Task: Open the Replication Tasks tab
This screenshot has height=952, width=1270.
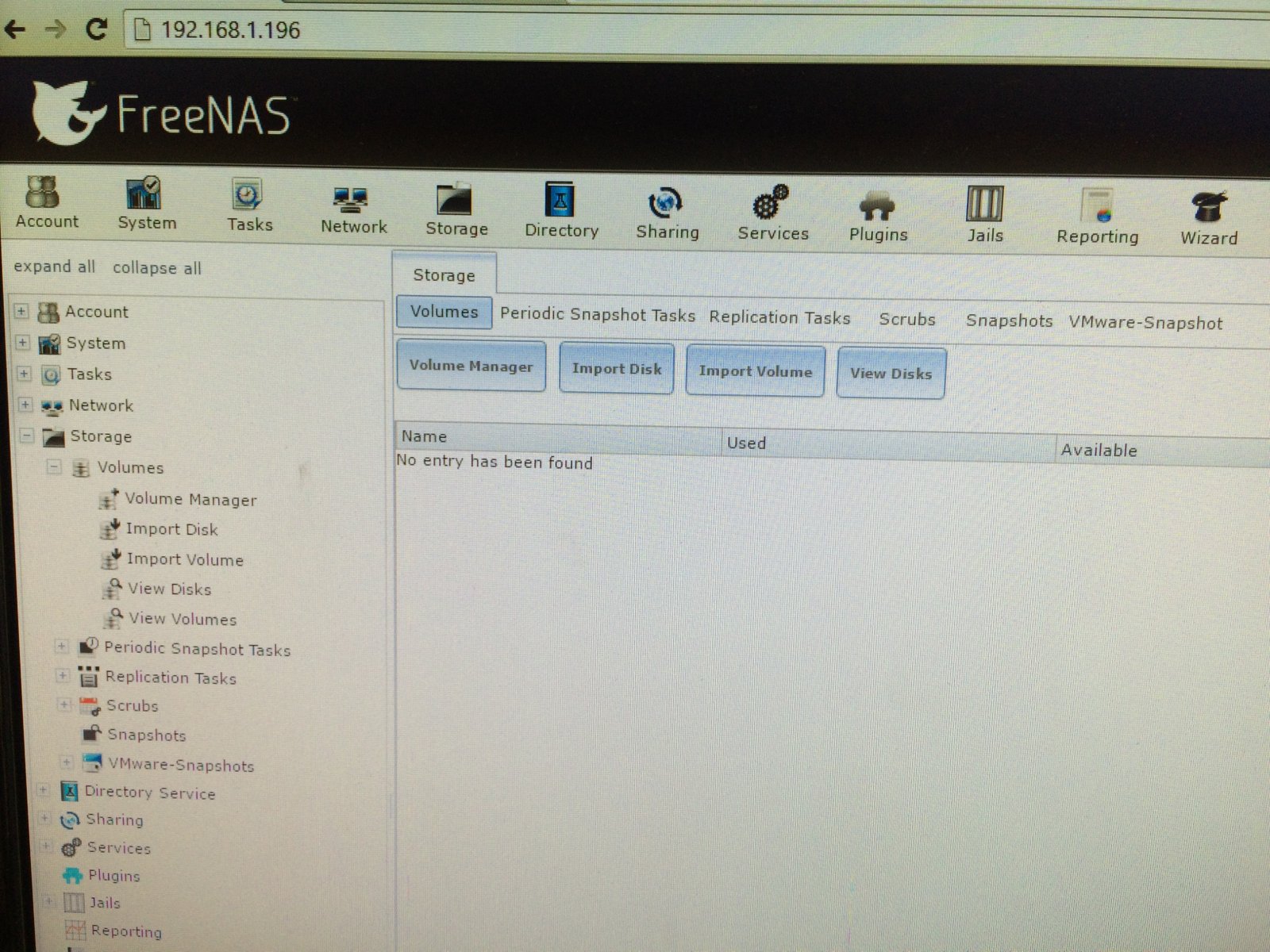Action: tap(779, 317)
